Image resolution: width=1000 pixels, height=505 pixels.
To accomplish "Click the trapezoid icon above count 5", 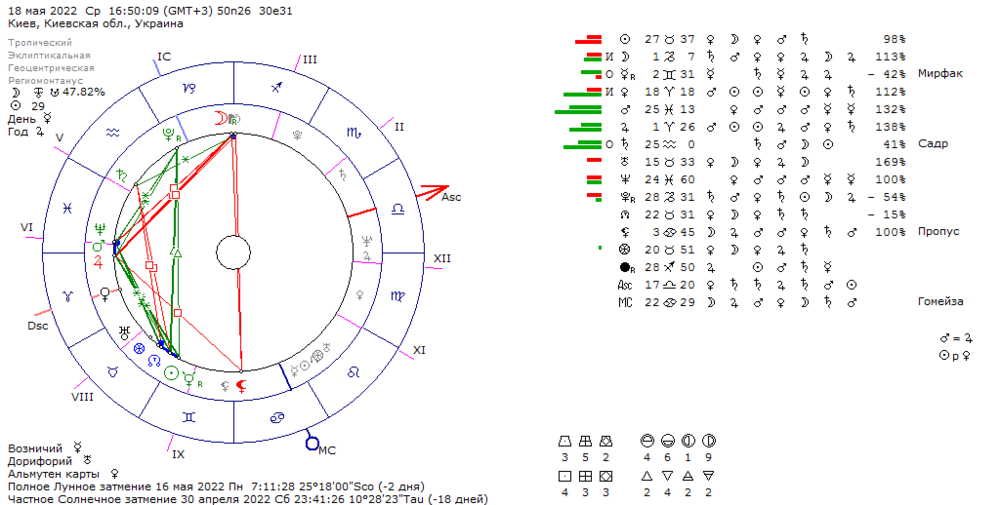I will [585, 441].
